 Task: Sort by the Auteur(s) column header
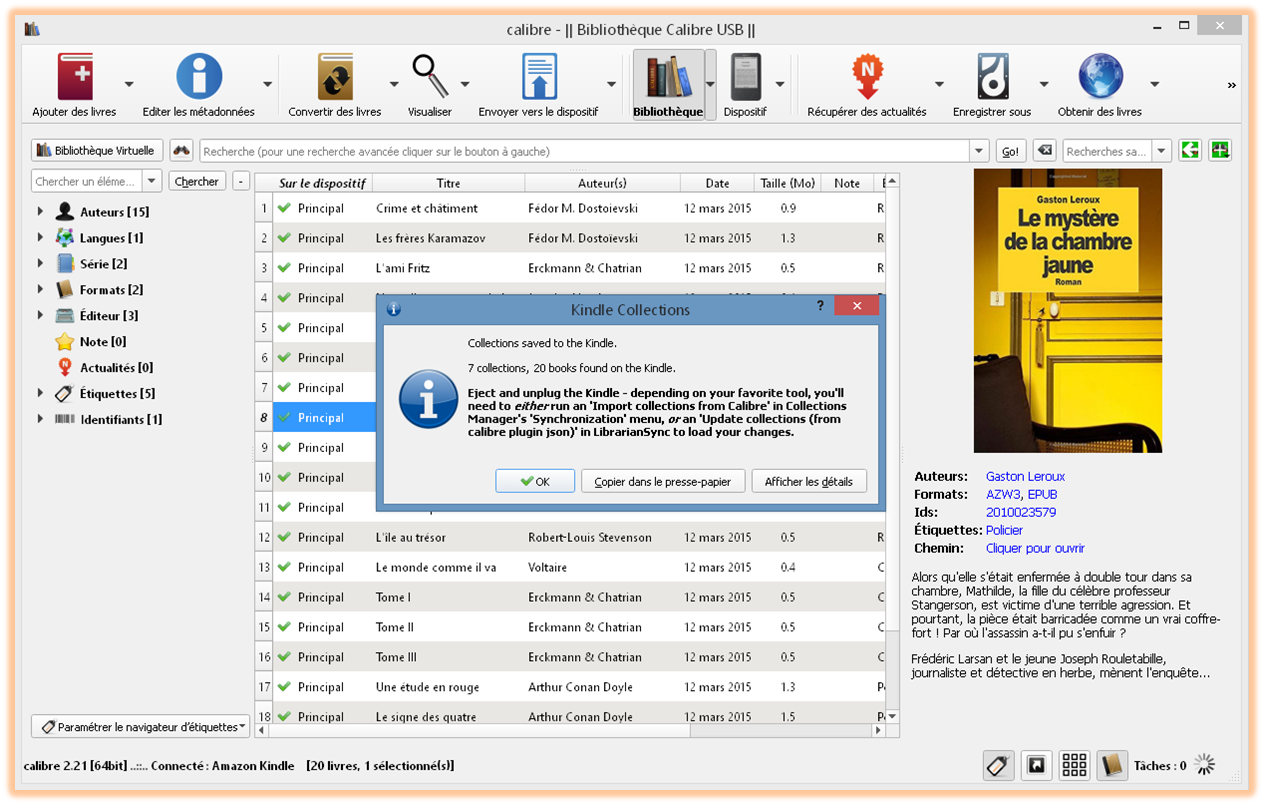602,183
